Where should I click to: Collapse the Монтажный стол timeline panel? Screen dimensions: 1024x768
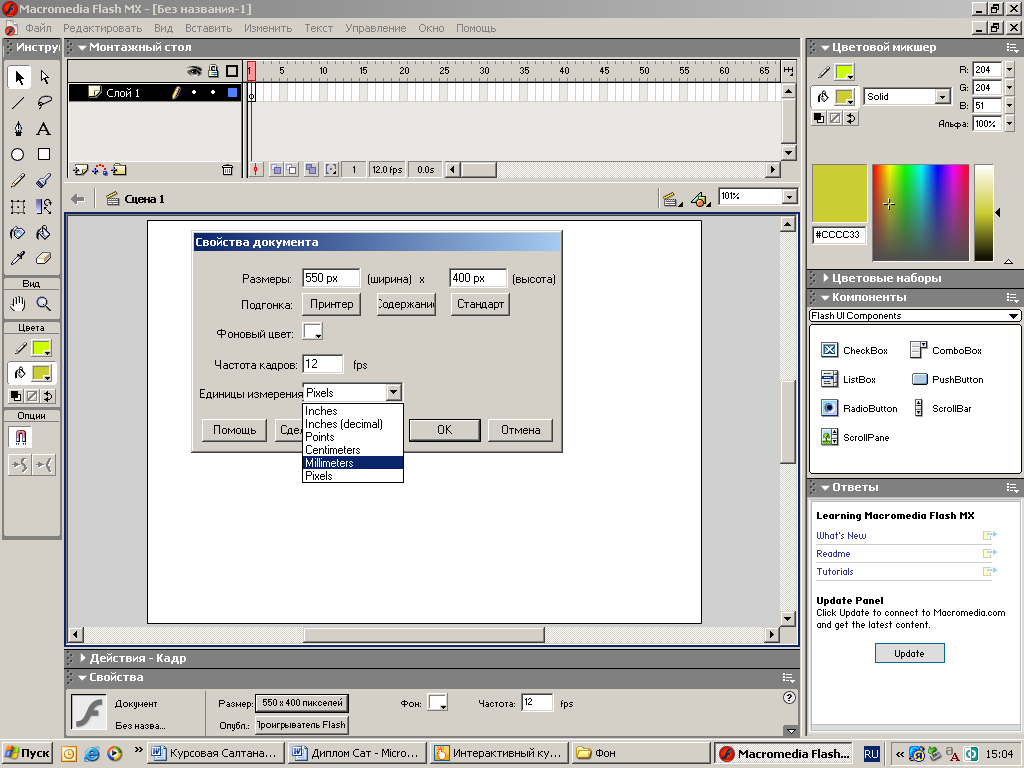[82, 48]
